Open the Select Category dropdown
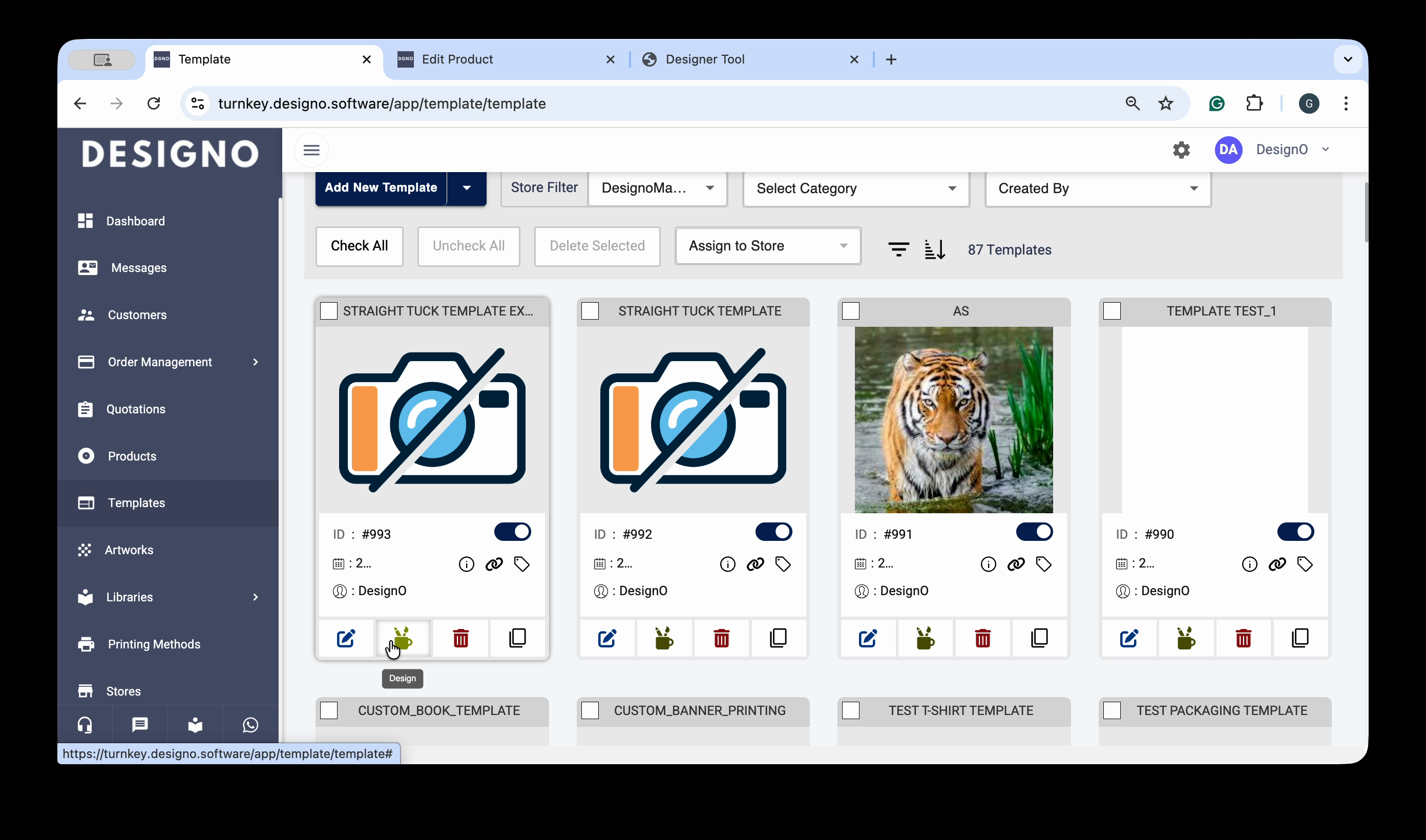 [855, 188]
